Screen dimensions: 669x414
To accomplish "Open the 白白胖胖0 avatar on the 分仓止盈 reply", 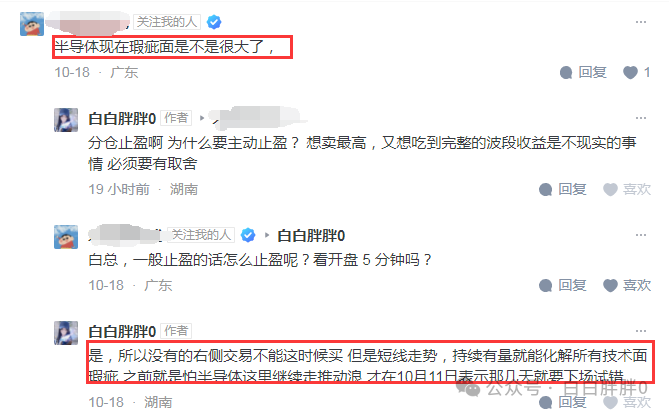I will (x=66, y=120).
